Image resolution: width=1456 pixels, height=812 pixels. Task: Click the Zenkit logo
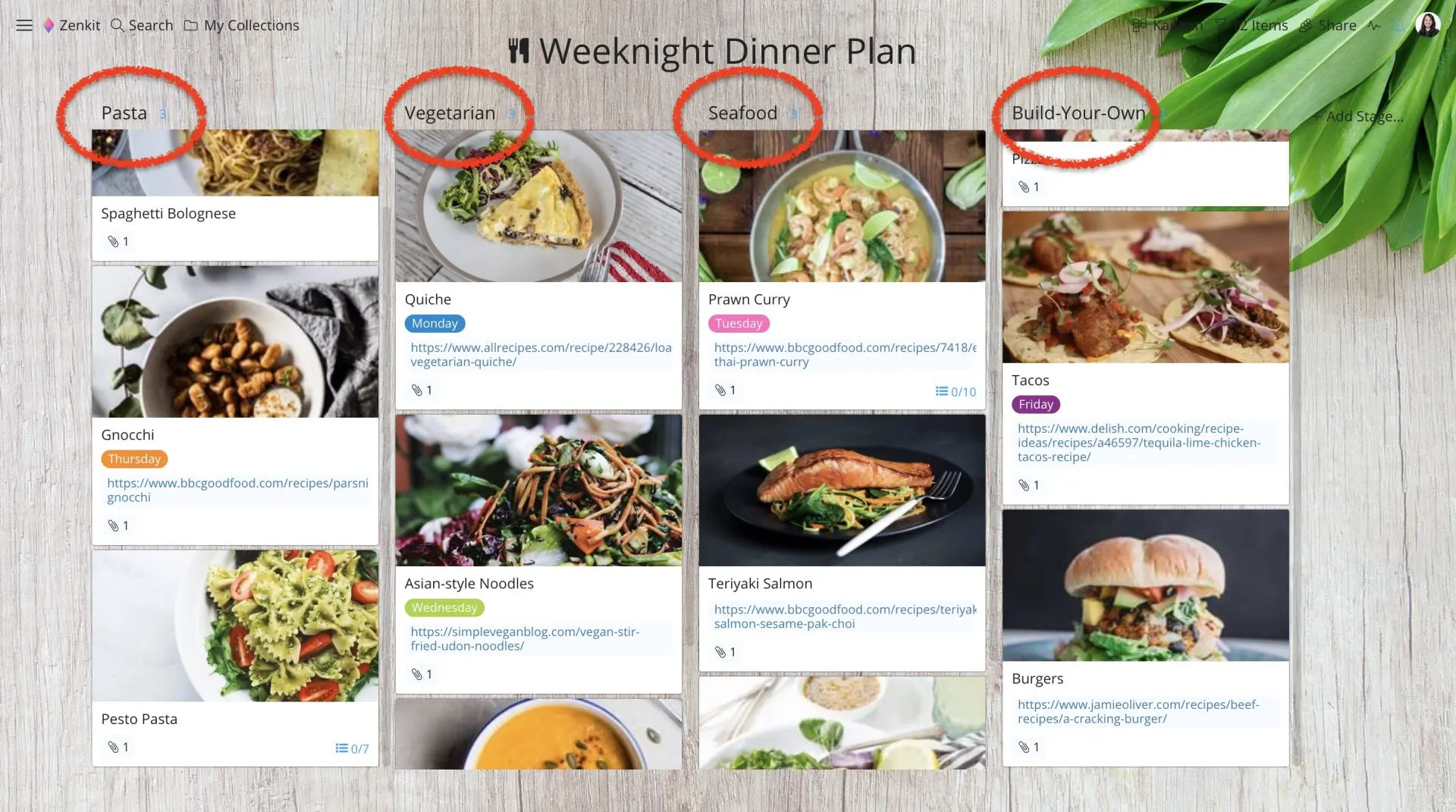click(x=71, y=25)
